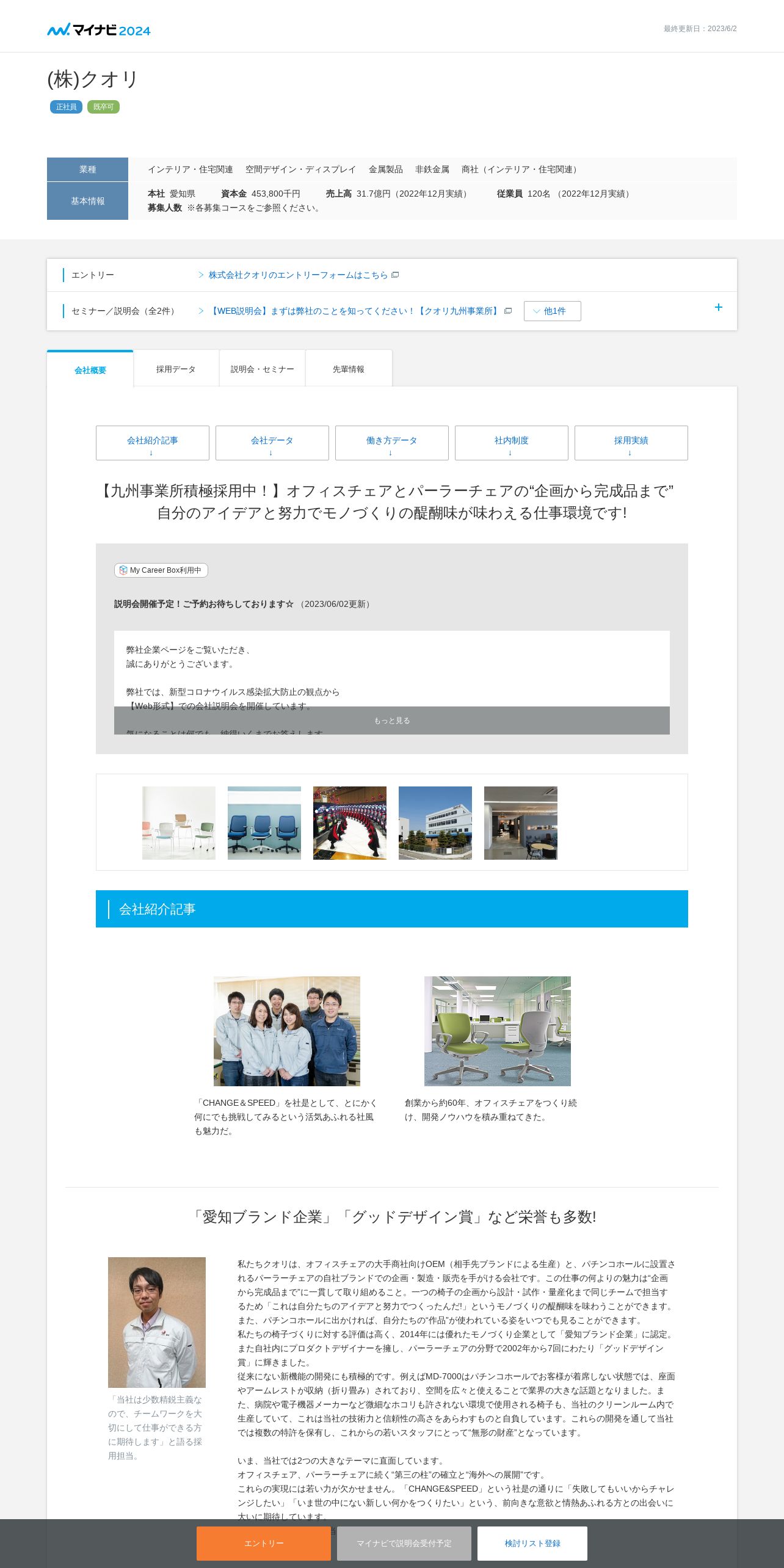Open 株式会社クオリのエントリーフォーム link
Viewport: 784px width, 1568px height.
pos(298,275)
